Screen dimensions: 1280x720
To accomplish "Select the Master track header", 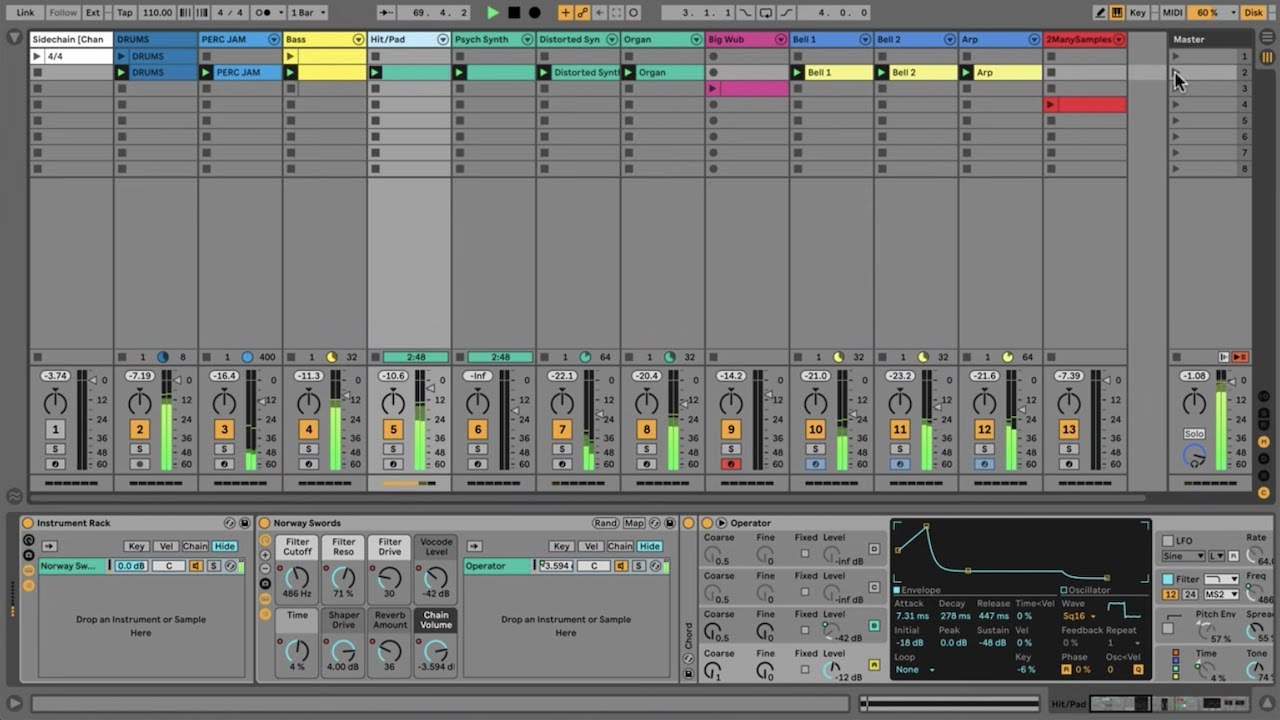I will 1210,40.
